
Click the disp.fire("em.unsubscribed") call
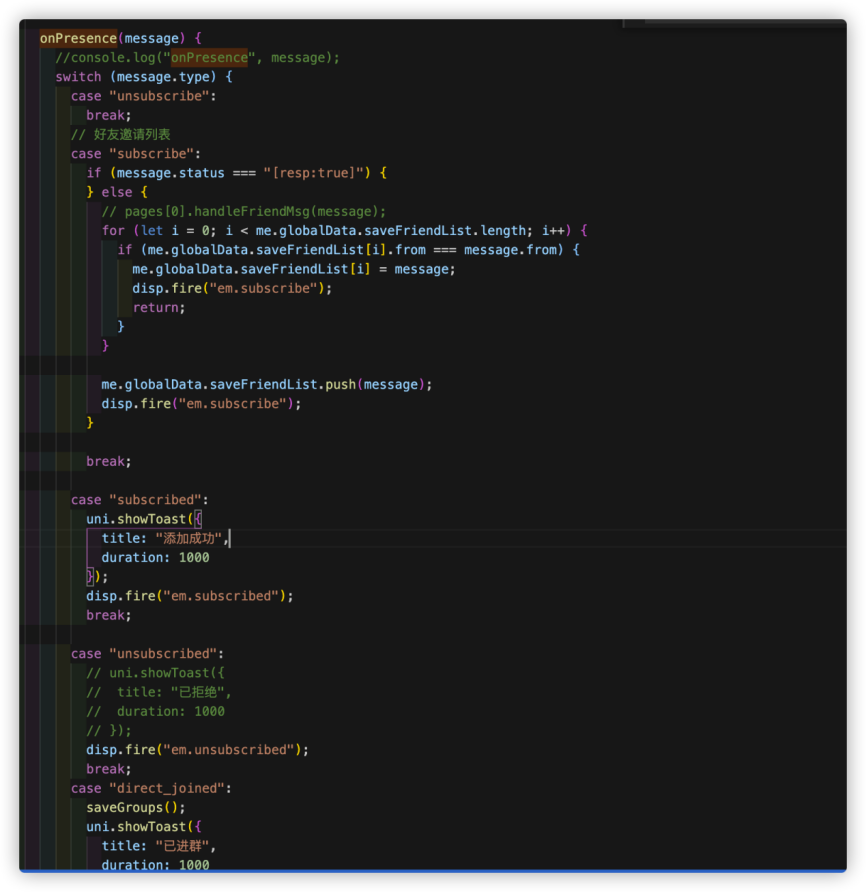pyautogui.click(x=197, y=749)
